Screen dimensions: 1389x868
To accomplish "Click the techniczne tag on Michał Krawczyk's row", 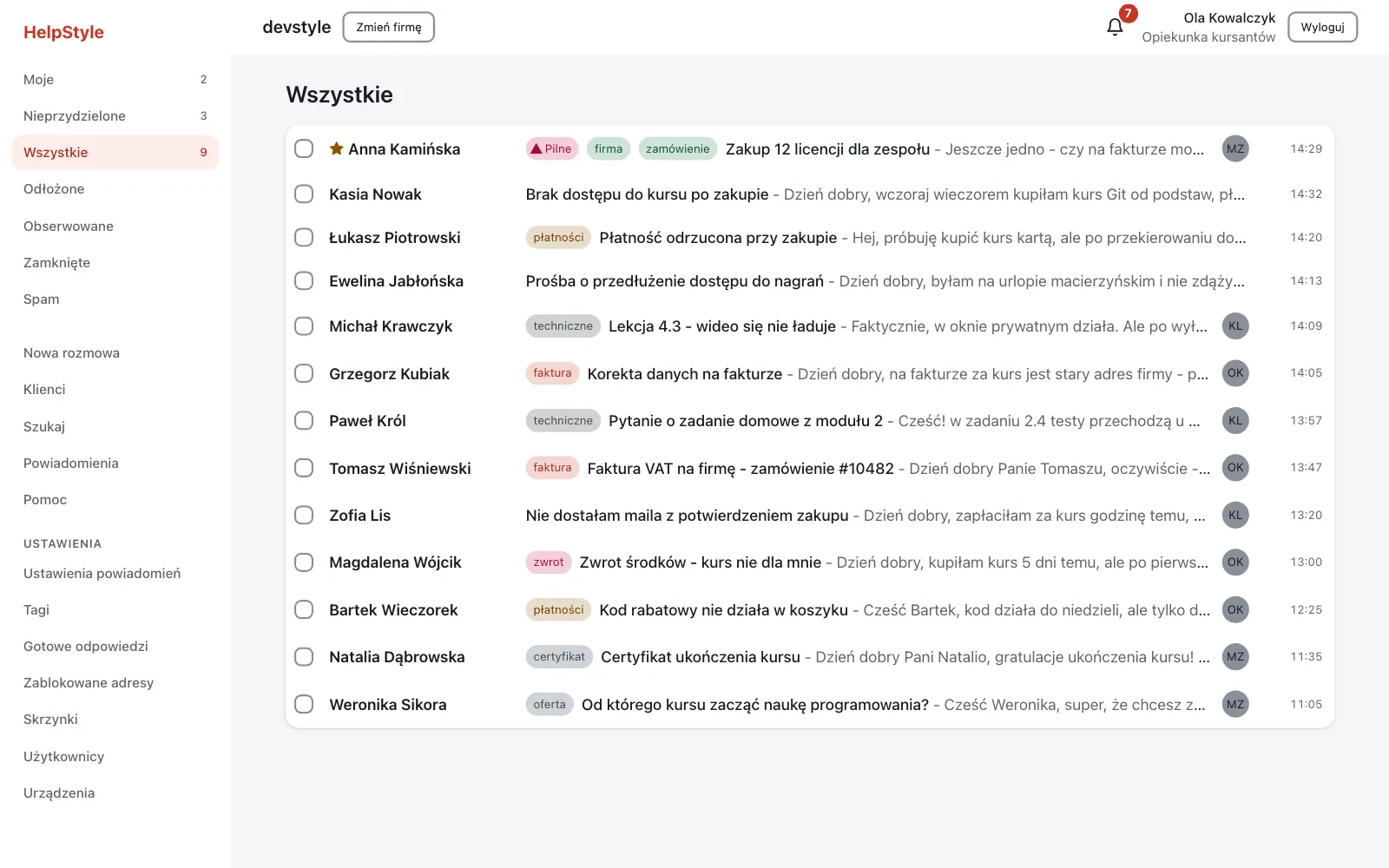I will click(x=563, y=326).
